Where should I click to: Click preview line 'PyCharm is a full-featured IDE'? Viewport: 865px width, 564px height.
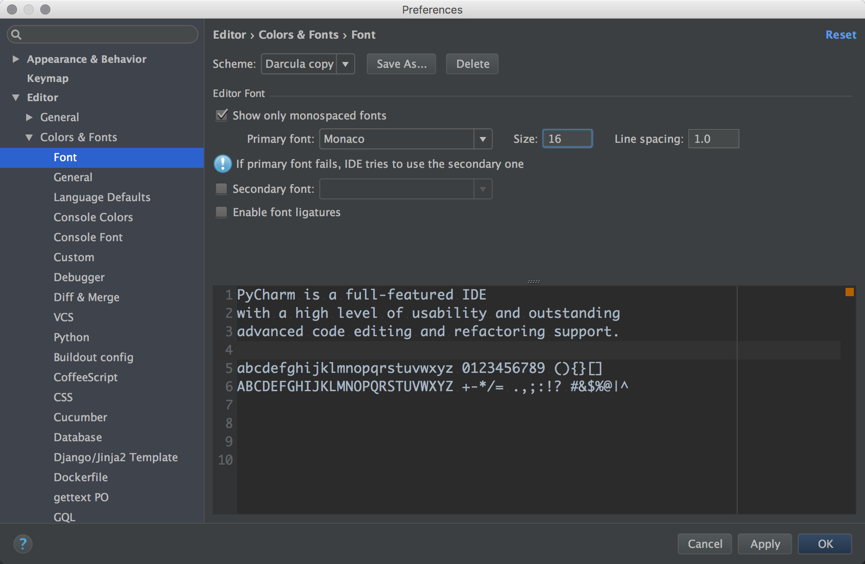361,295
